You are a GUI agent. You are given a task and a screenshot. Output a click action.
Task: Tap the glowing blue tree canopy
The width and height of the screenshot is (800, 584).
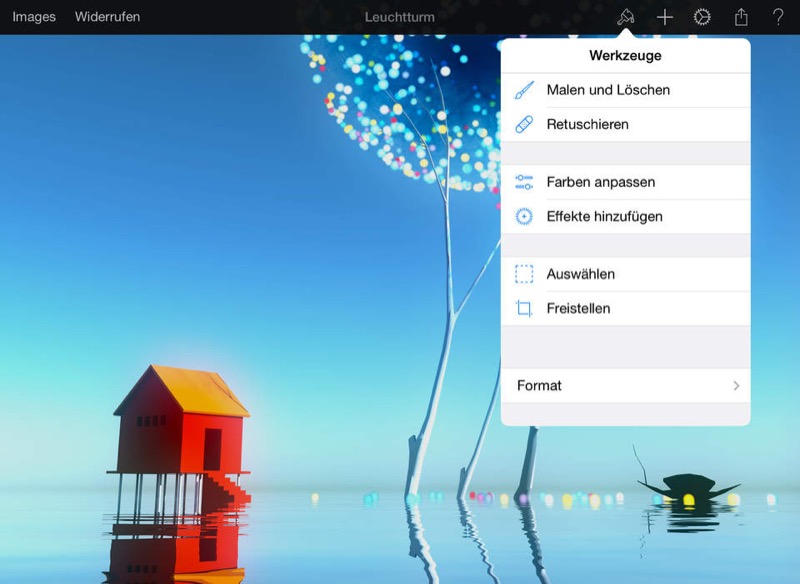(400, 100)
